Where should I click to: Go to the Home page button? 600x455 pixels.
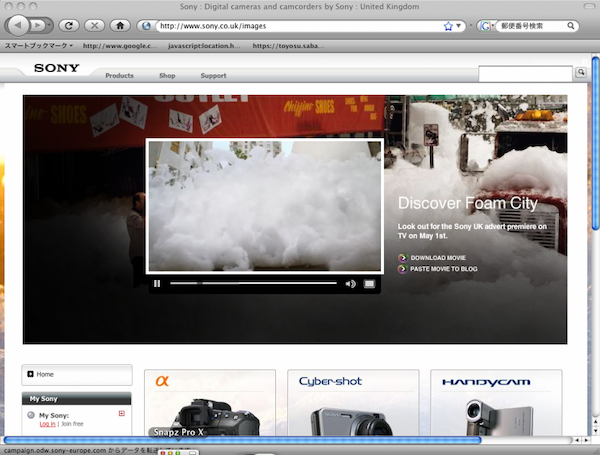120,26
